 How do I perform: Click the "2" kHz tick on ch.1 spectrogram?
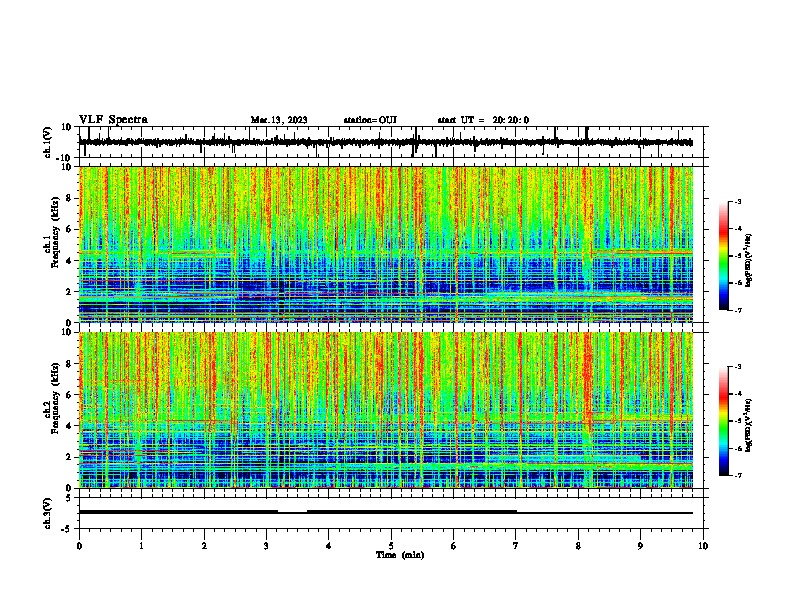69,292
